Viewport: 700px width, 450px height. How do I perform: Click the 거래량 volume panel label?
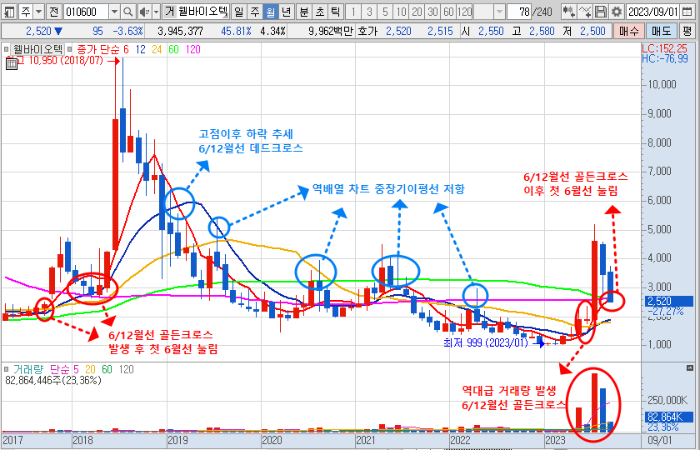[x=28, y=369]
